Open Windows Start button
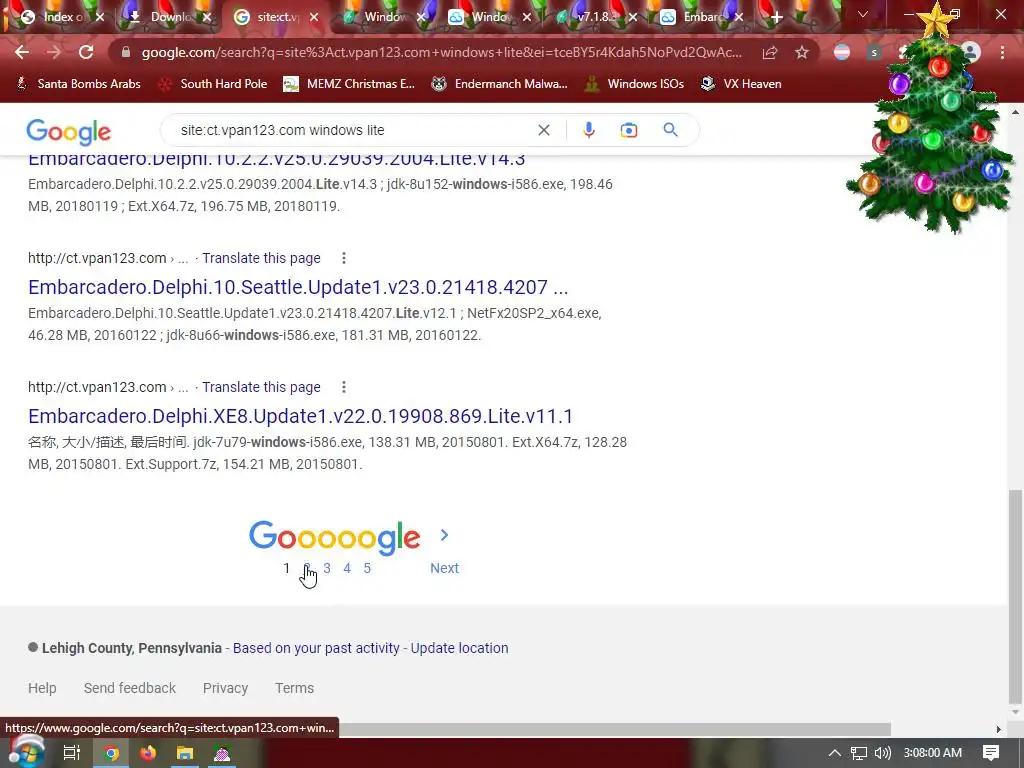 tap(25, 752)
